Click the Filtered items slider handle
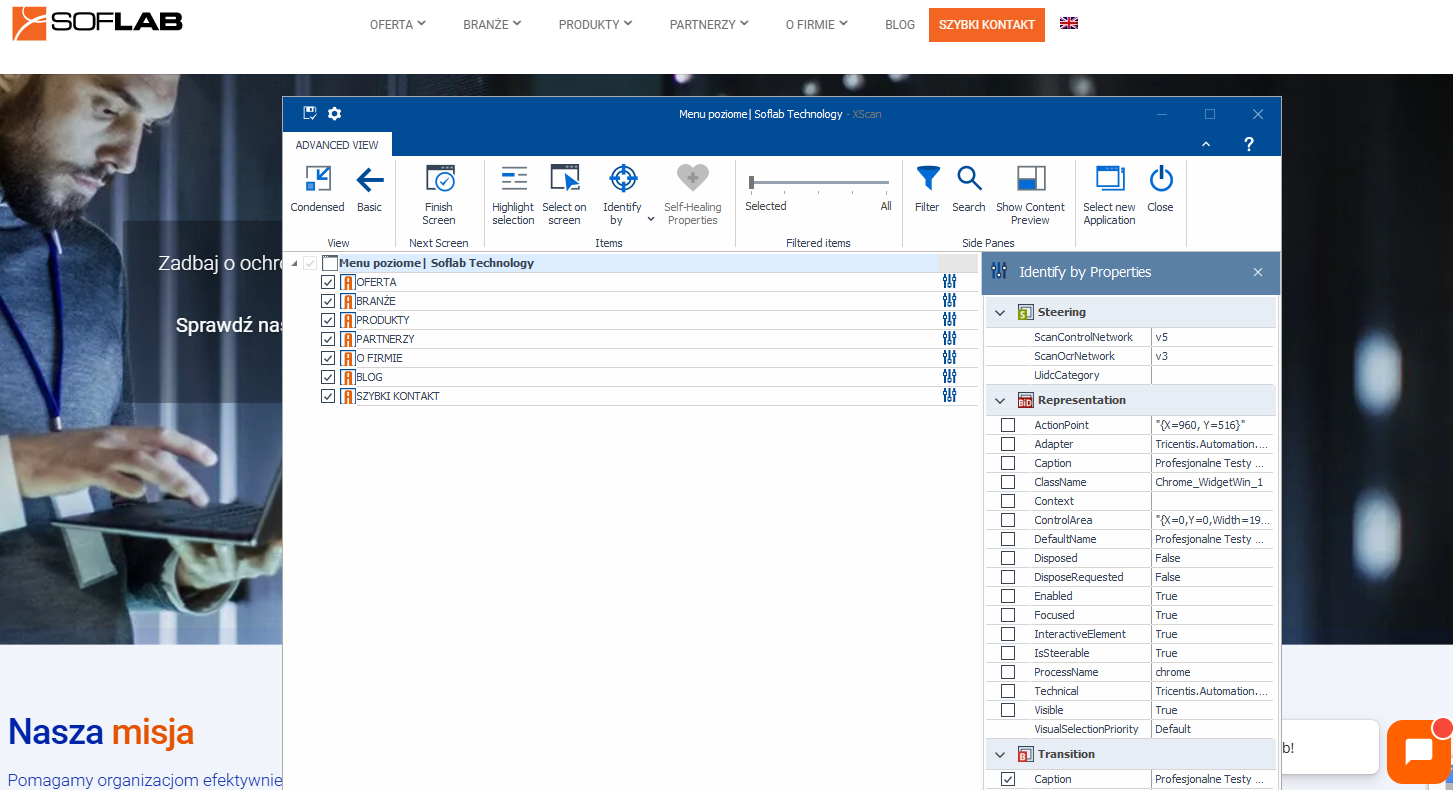 tap(752, 182)
